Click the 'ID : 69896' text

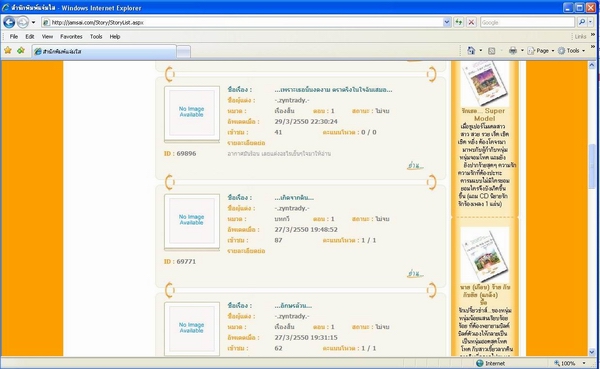[180, 153]
